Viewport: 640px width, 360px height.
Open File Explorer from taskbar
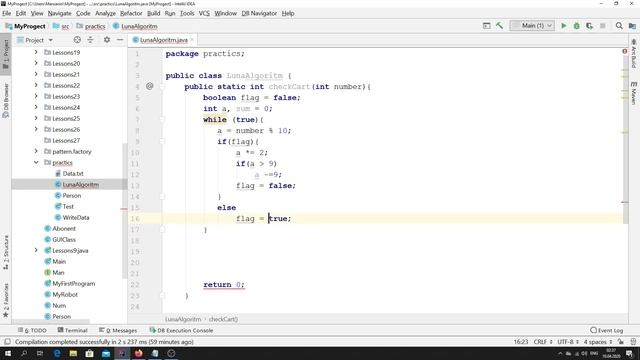(73, 353)
